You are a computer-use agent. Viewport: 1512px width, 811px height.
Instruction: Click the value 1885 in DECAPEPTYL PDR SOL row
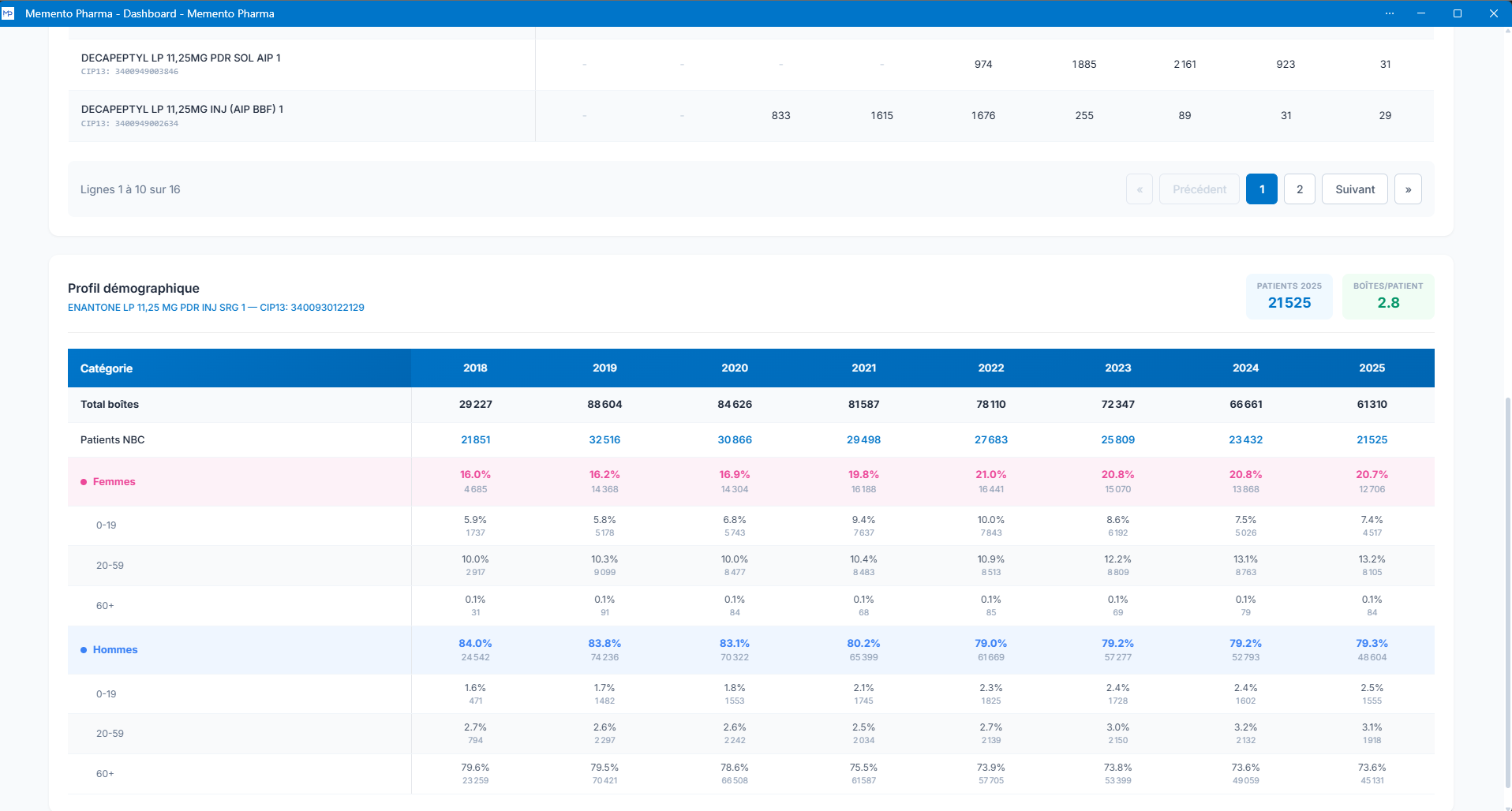(1084, 64)
